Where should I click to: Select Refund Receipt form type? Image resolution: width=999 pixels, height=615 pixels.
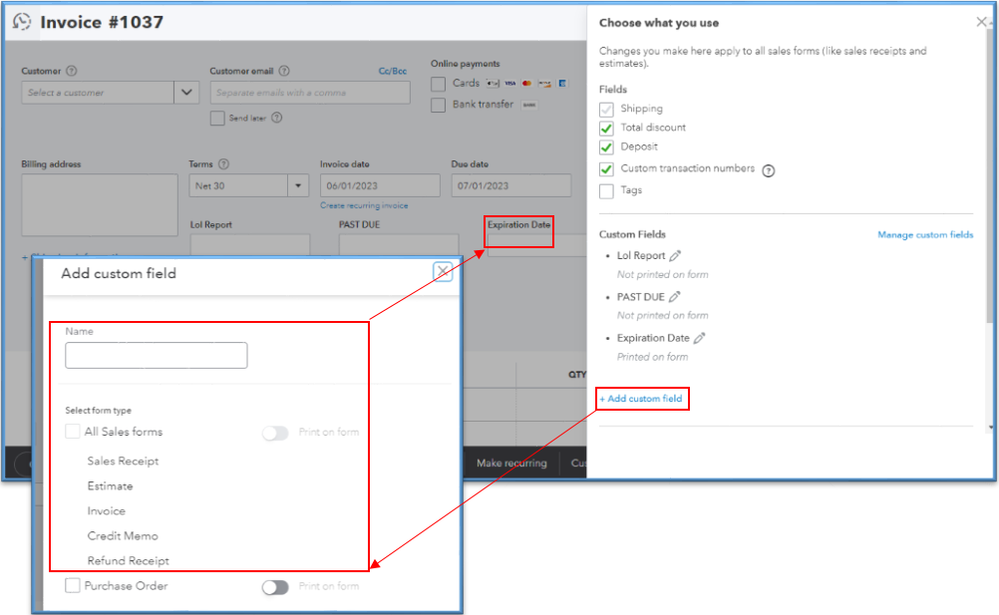click(128, 560)
